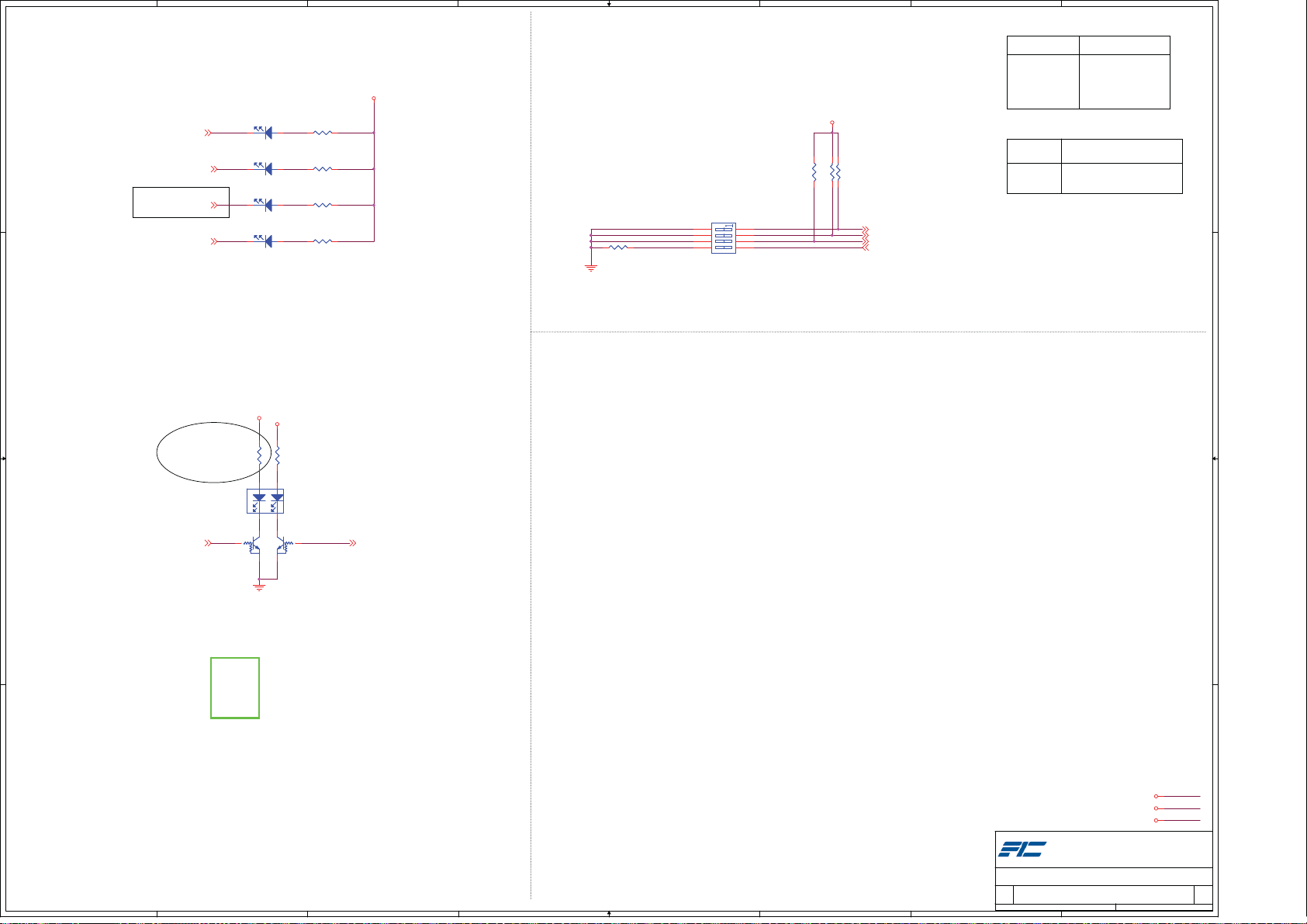Select the horizontal resistor between ground and DIP switch
This screenshot has height=924, width=1307.
618,247
